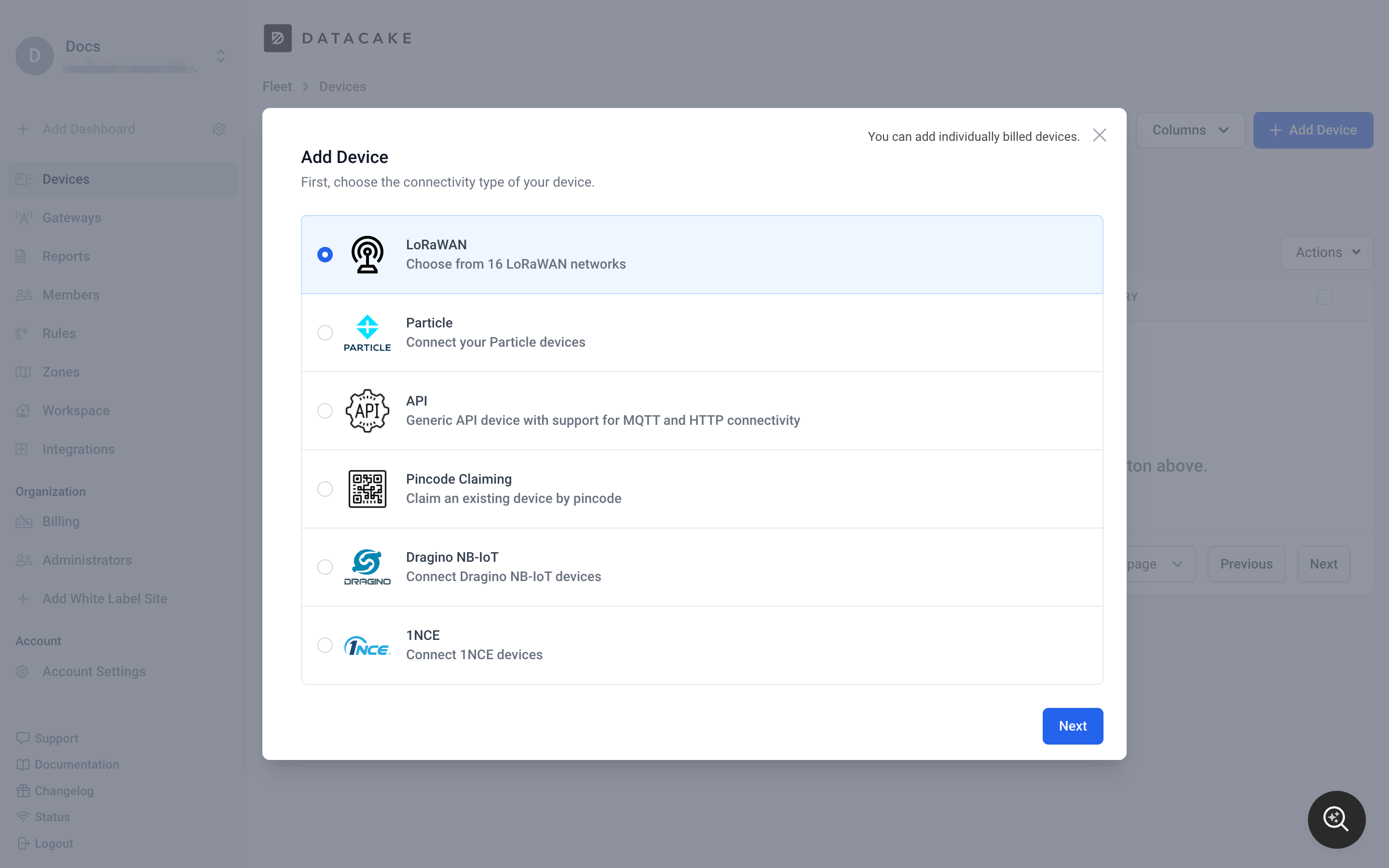Select Dragino NB-IoT connectivity type

pos(324,566)
